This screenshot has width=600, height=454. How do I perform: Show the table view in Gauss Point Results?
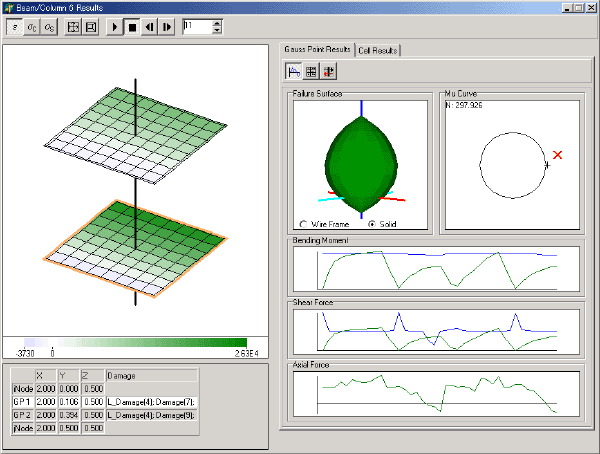(x=312, y=71)
